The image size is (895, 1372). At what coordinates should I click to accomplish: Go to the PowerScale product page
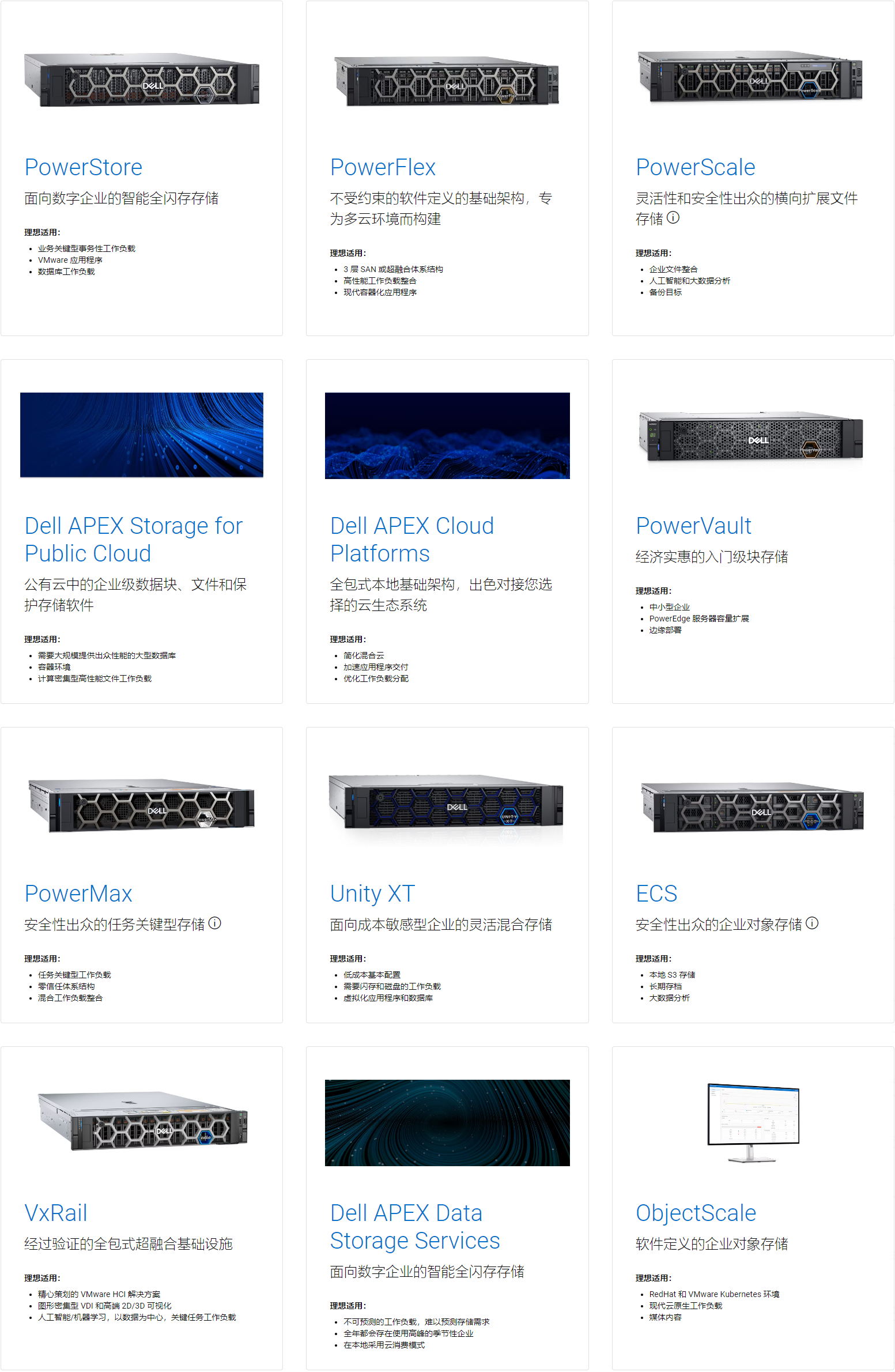[x=695, y=167]
